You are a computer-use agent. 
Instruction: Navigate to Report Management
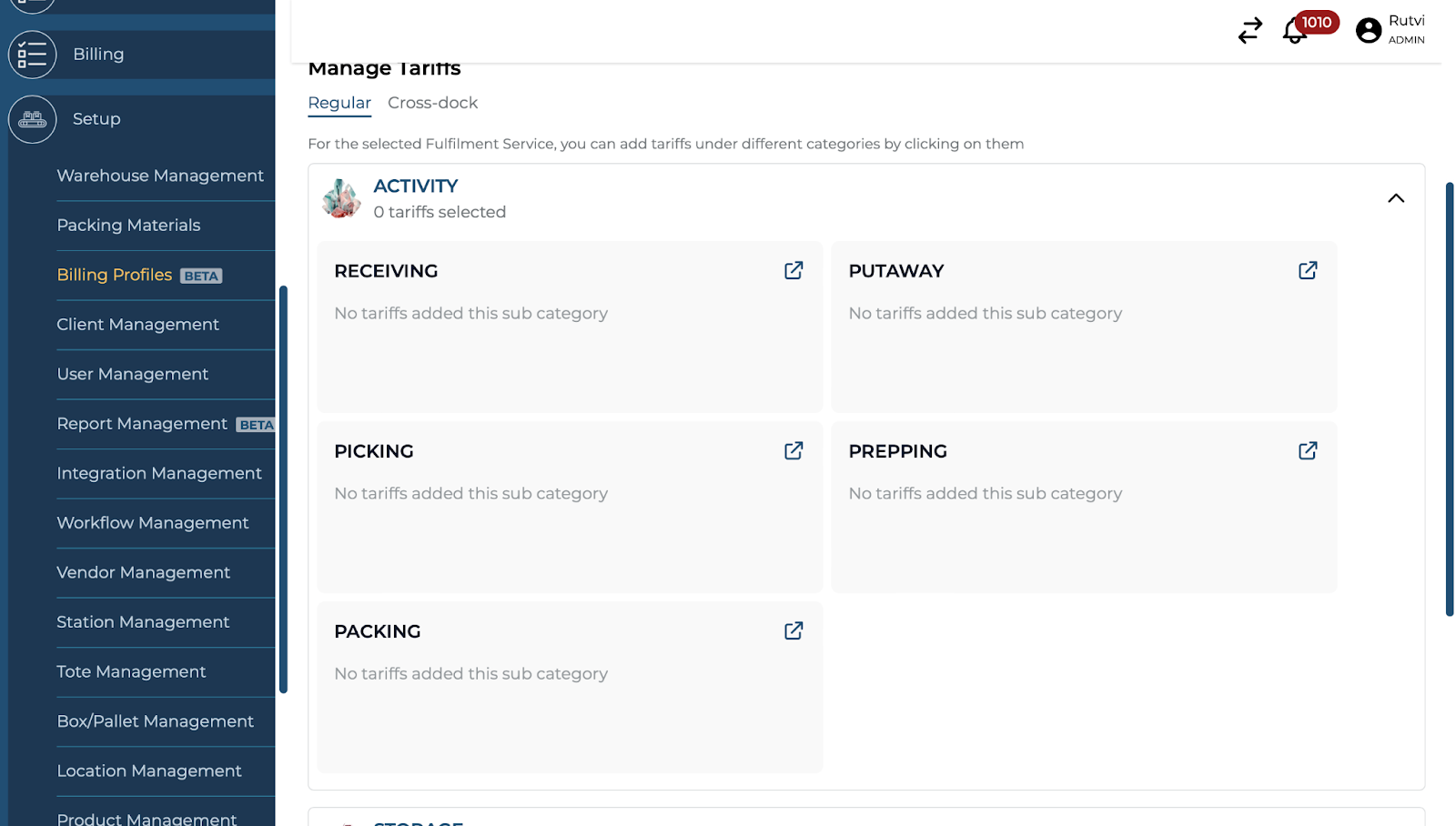pyautogui.click(x=142, y=424)
